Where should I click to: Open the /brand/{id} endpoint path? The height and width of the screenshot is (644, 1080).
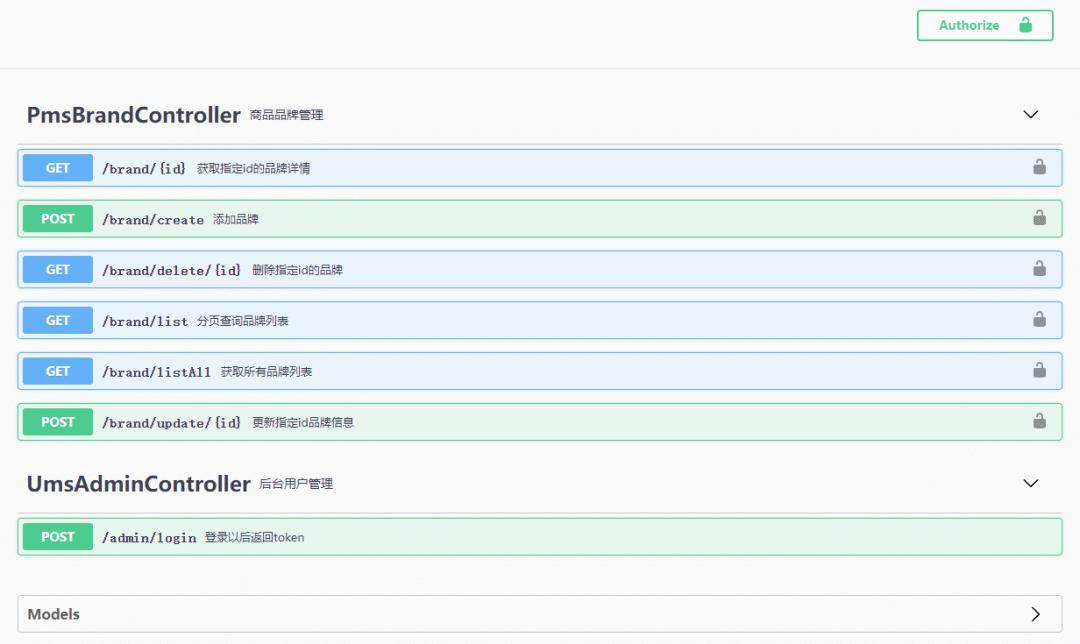tap(144, 169)
